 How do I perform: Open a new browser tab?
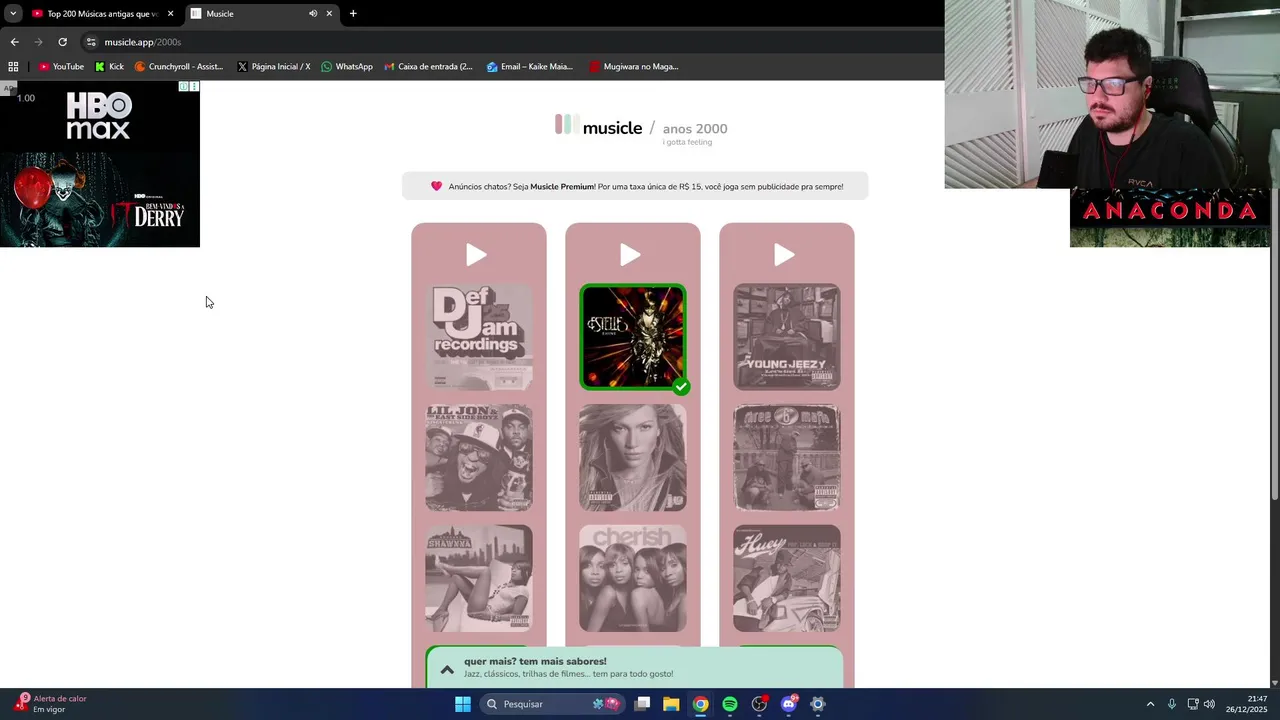(x=353, y=14)
